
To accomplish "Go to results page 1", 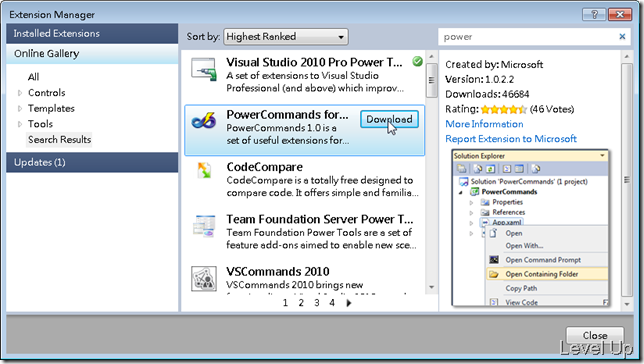I will 285,303.
